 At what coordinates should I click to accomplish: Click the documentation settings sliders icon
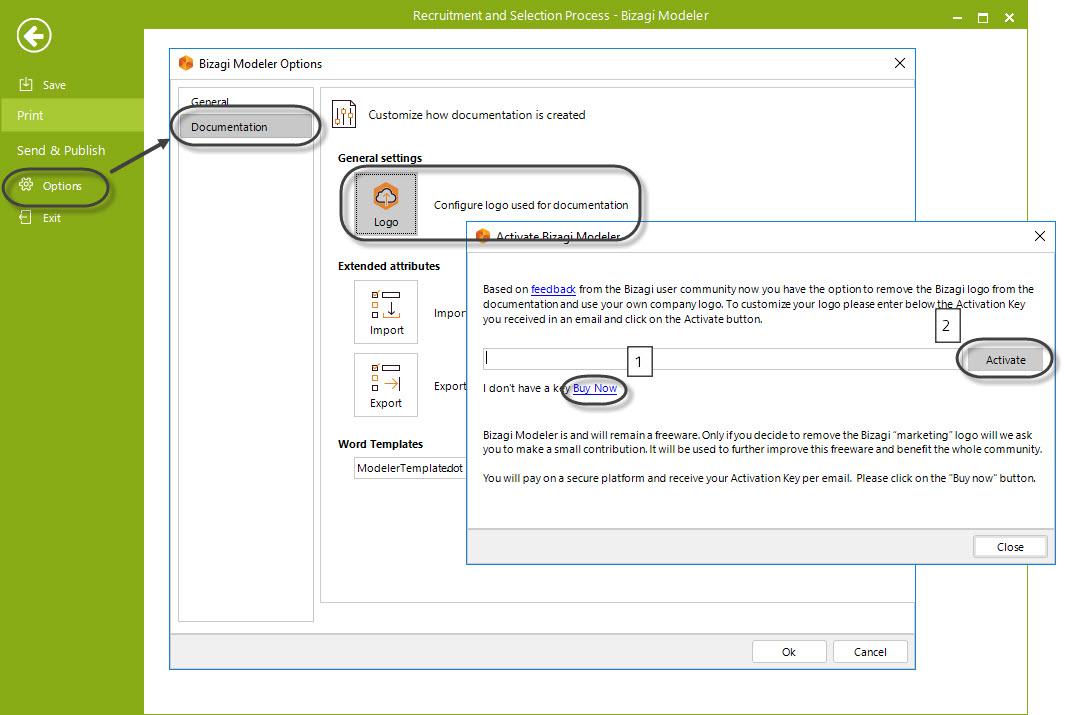[x=344, y=114]
